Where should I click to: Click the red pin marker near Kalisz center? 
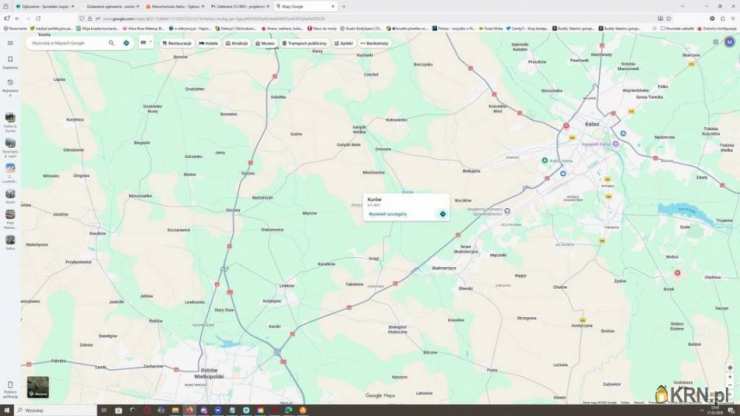(566, 126)
